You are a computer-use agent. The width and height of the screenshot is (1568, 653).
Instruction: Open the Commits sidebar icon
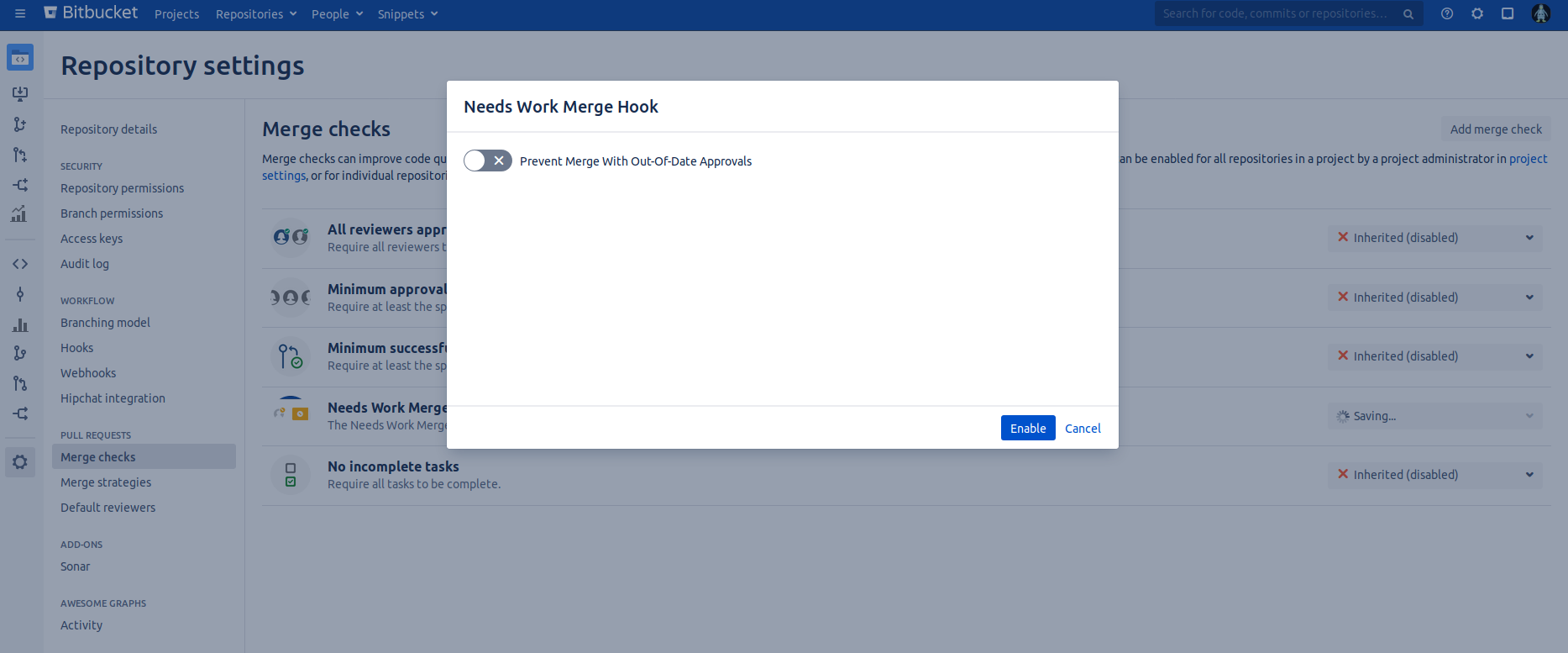click(x=20, y=294)
